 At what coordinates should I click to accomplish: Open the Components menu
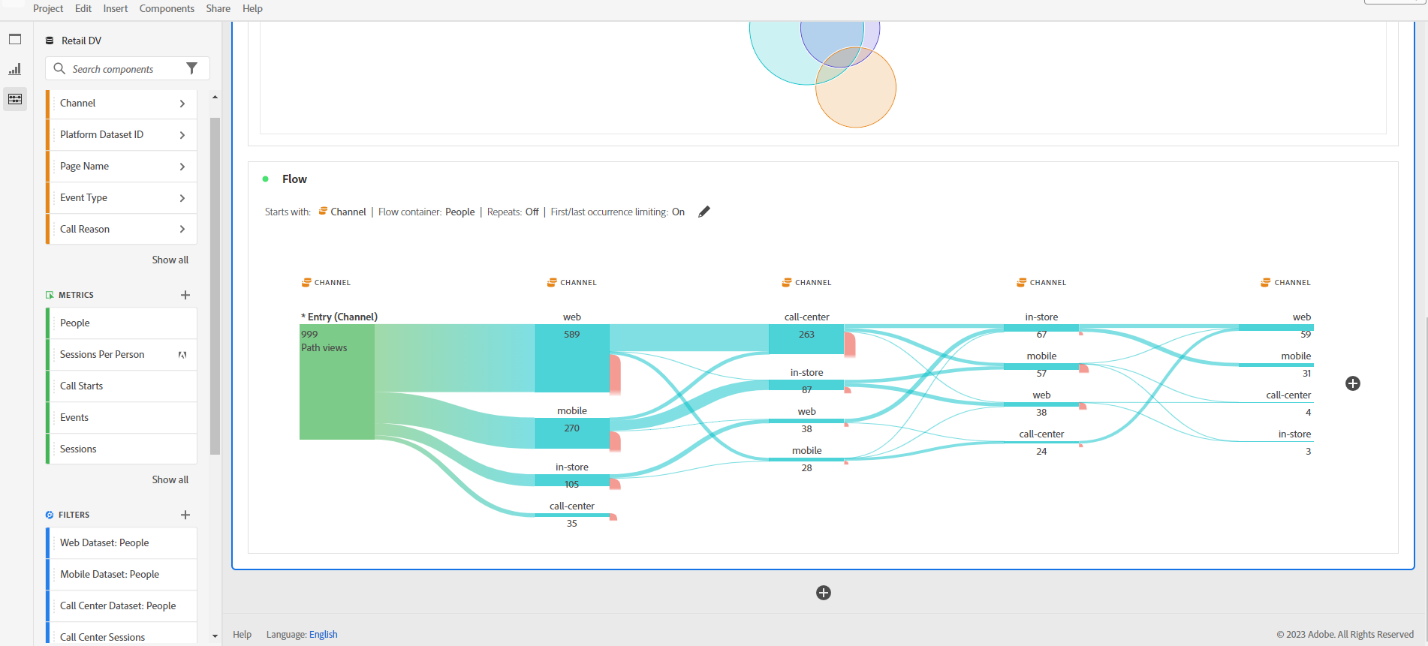[167, 8]
